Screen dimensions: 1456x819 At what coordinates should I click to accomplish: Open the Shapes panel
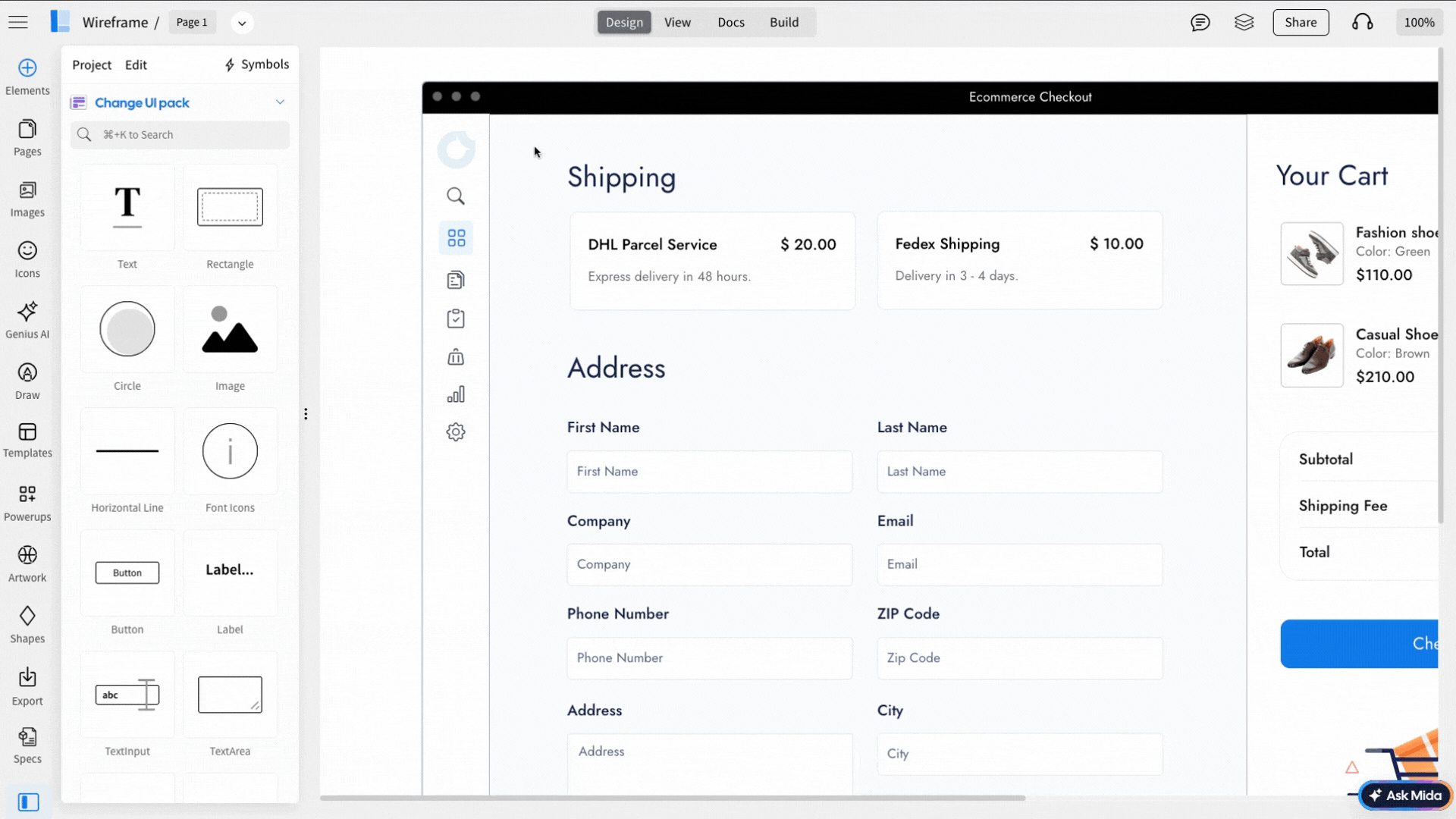coord(27,623)
